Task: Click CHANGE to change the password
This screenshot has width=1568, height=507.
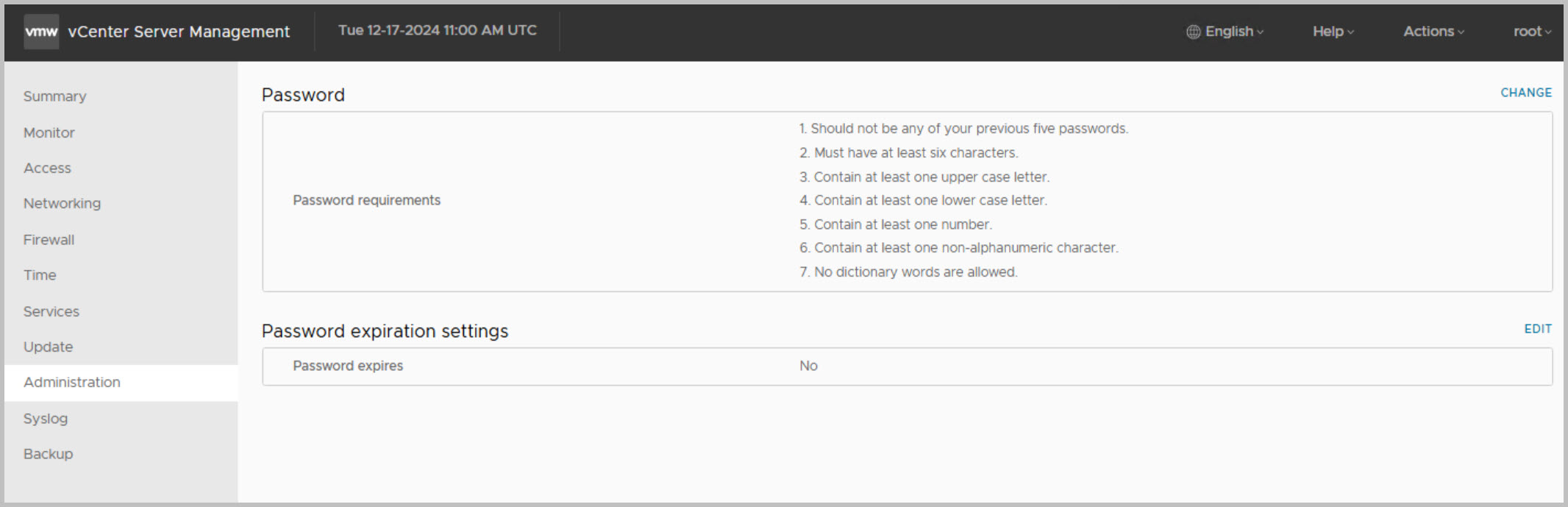Action: [1525, 93]
